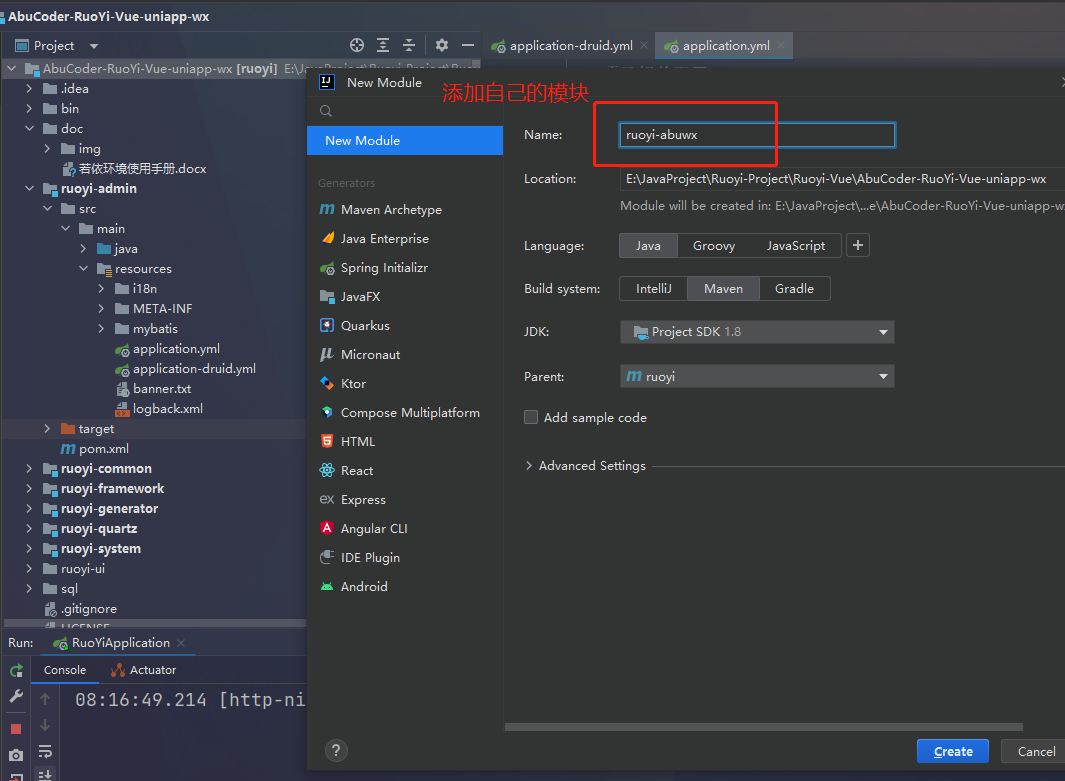1065x781 pixels.
Task: Hide the Project tool window with minus icon
Action: pos(468,46)
